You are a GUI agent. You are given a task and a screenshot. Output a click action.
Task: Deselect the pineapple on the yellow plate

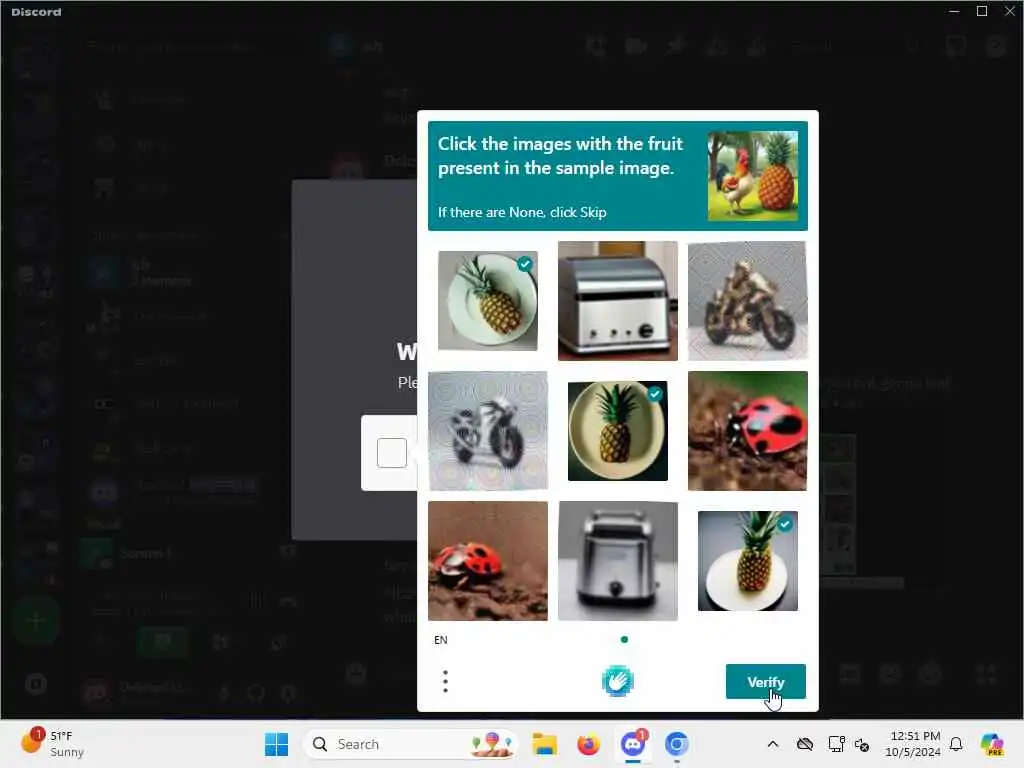pos(618,430)
